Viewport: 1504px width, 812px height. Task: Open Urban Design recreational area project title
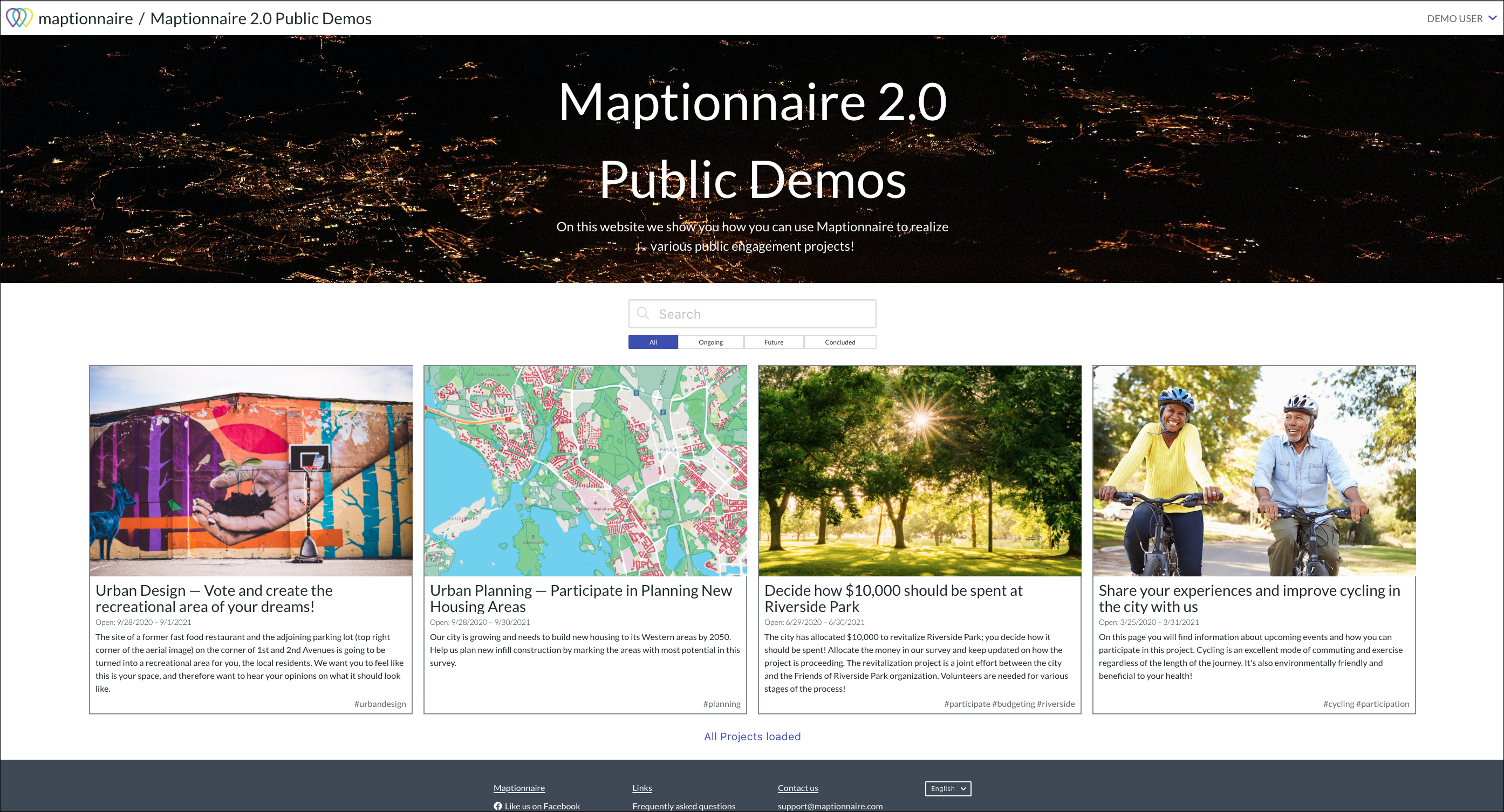(x=214, y=598)
